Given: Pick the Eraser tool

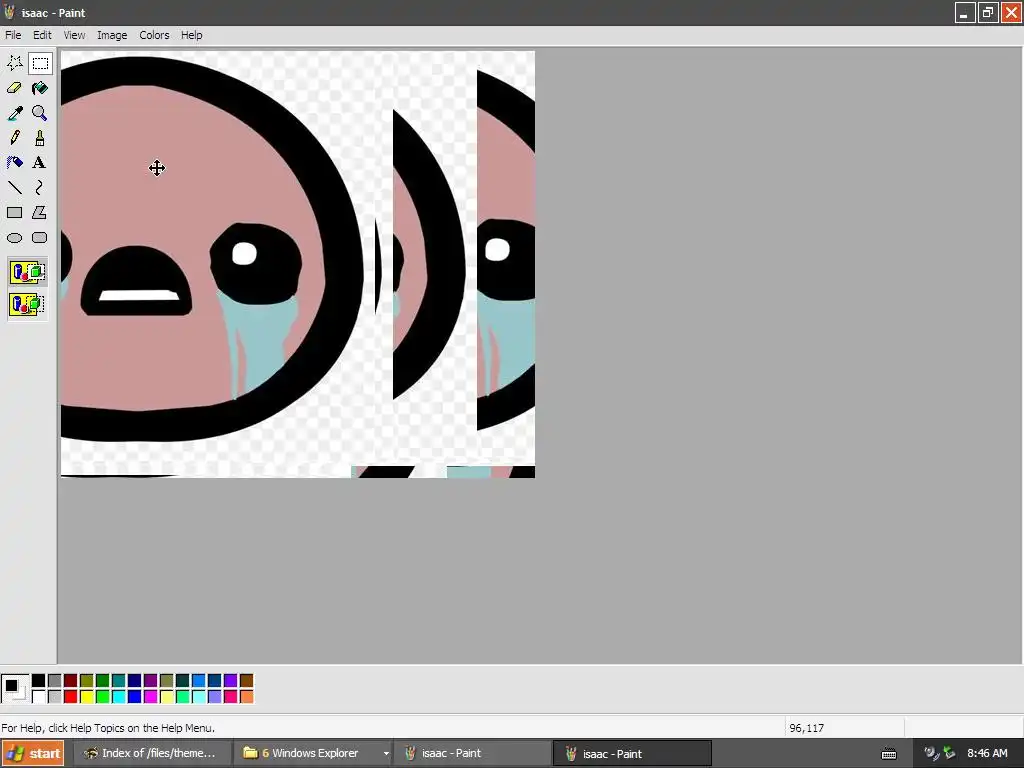Looking at the screenshot, I should [14, 88].
